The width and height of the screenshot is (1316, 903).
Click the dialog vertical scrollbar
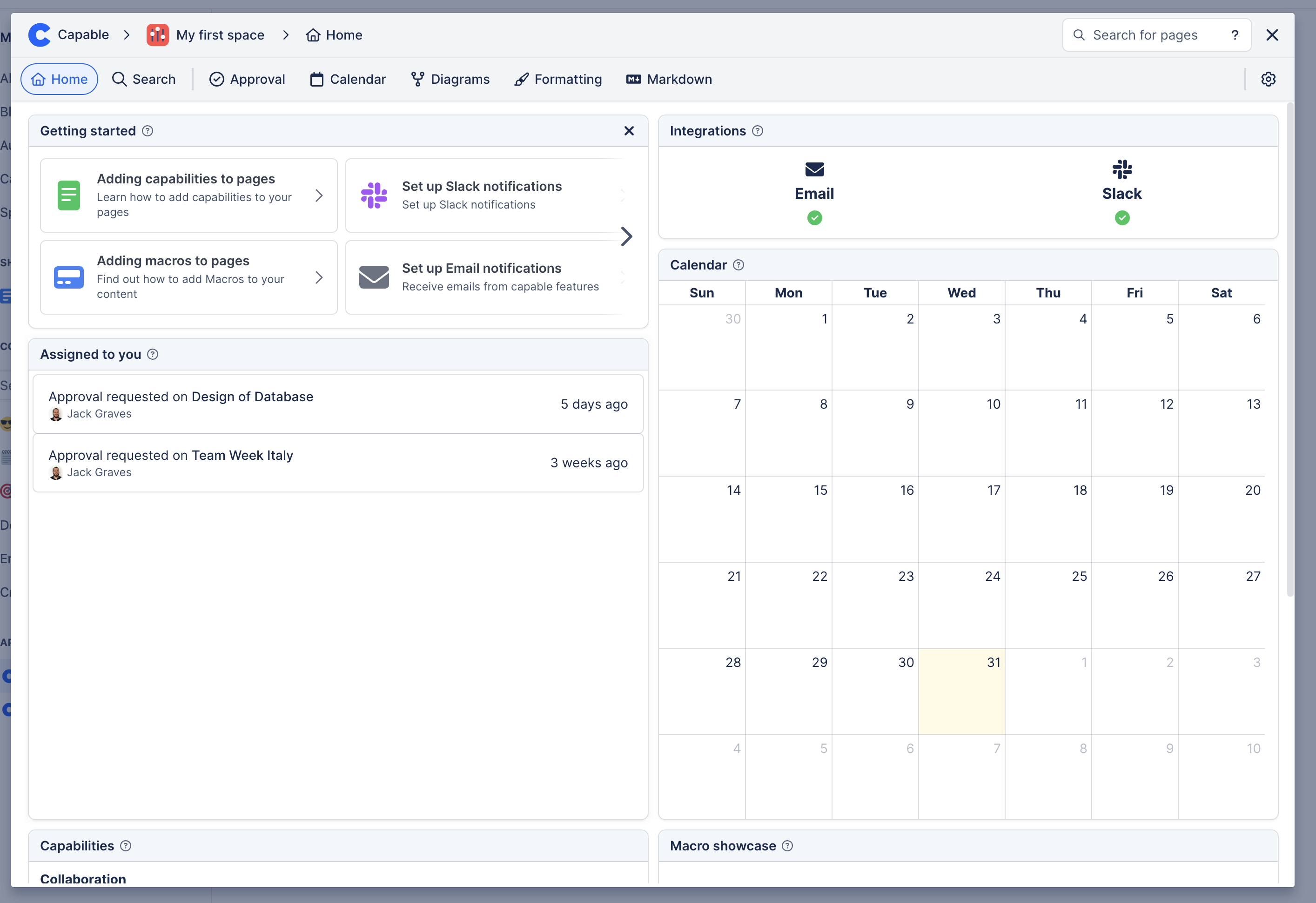1290,349
